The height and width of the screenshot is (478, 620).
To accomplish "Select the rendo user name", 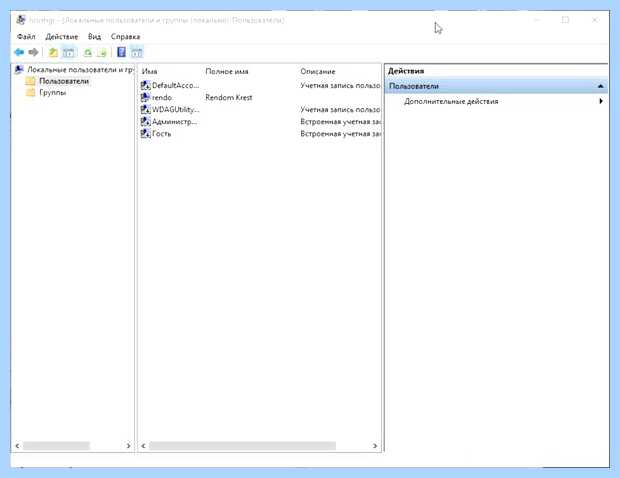I will pyautogui.click(x=162, y=97).
